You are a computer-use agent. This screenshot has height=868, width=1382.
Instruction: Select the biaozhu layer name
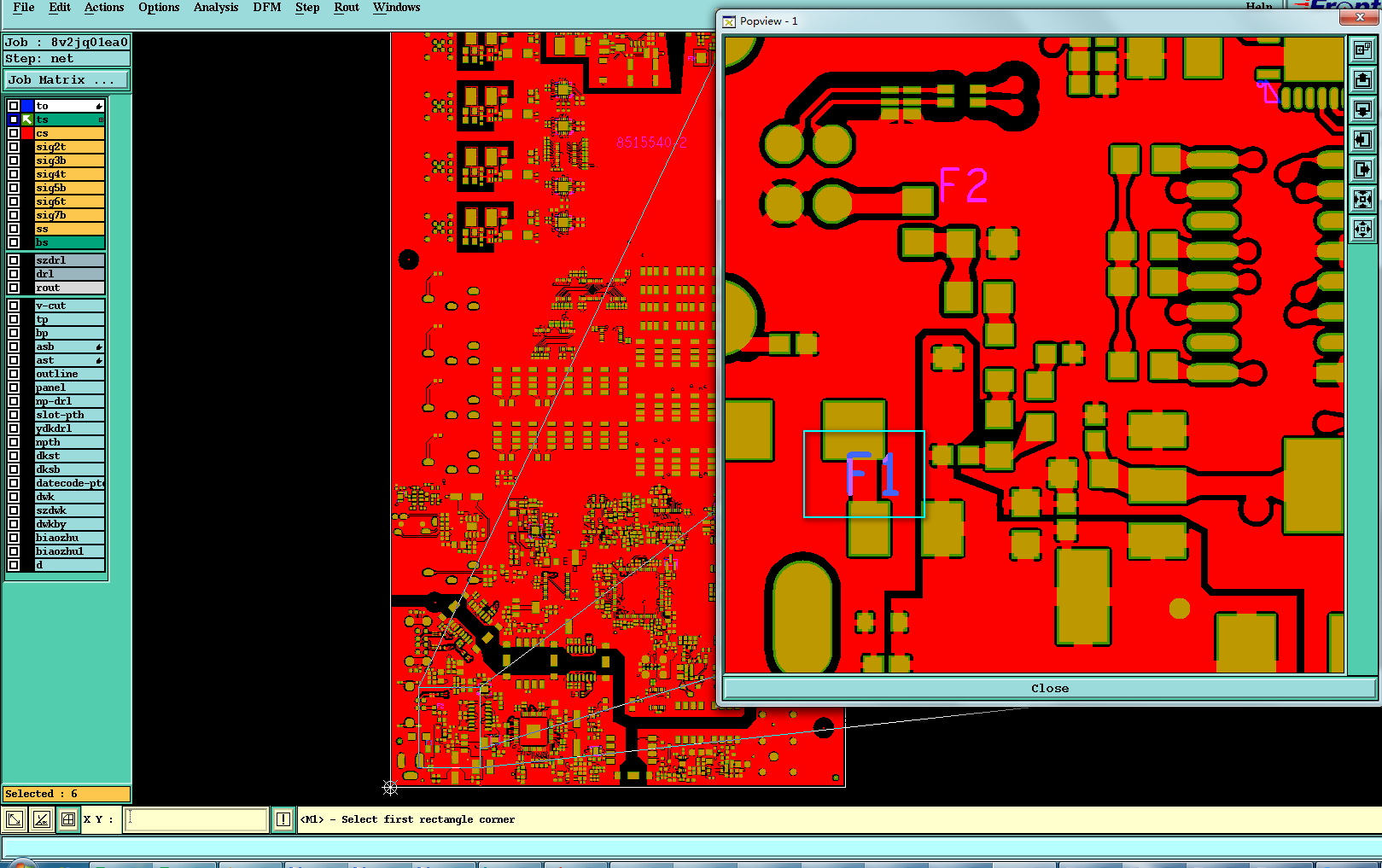tap(69, 538)
